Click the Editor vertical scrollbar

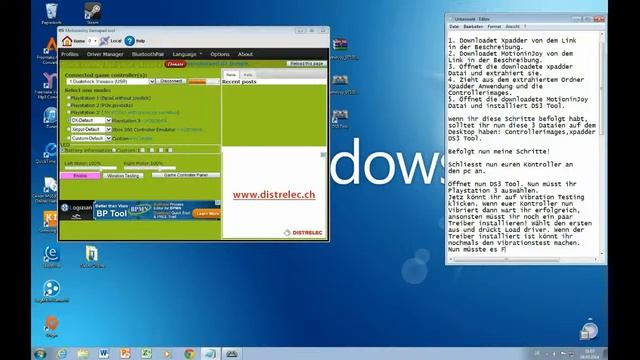click(602, 145)
